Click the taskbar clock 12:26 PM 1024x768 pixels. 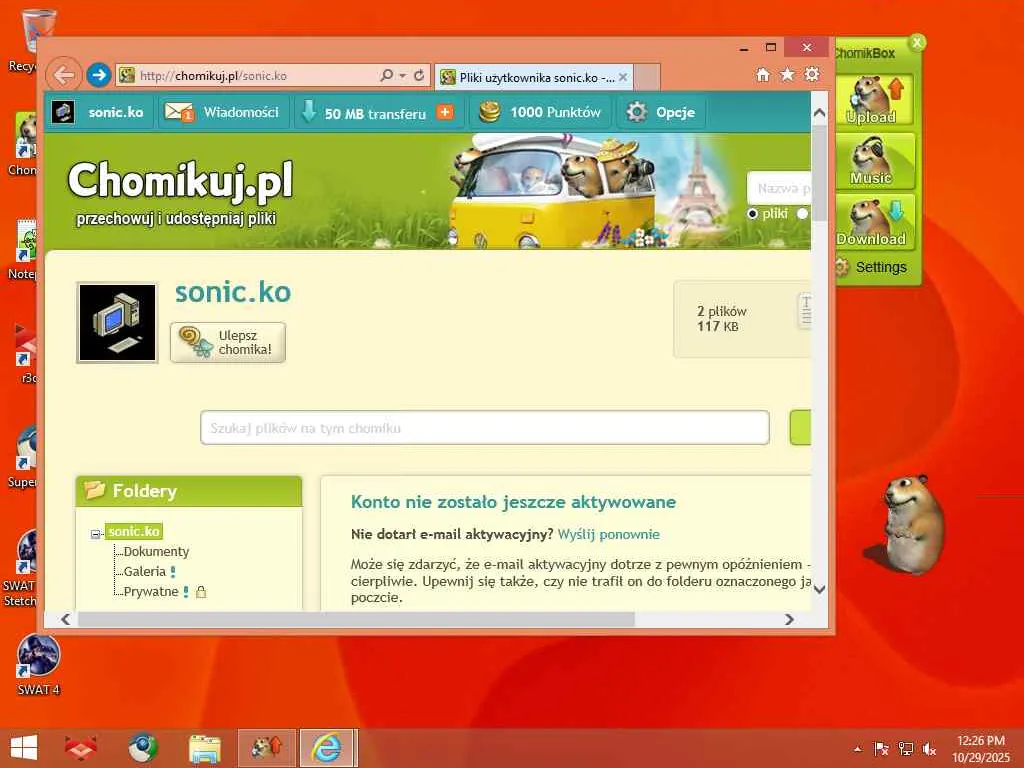(x=981, y=748)
